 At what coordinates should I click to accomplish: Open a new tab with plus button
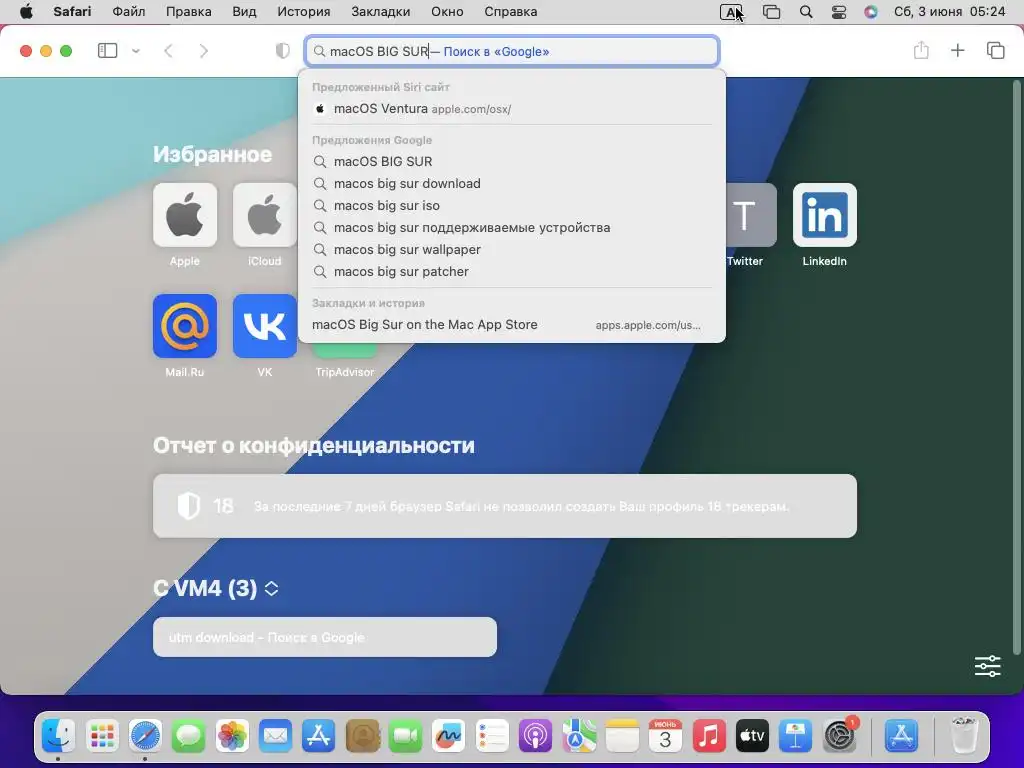pyautogui.click(x=957, y=50)
